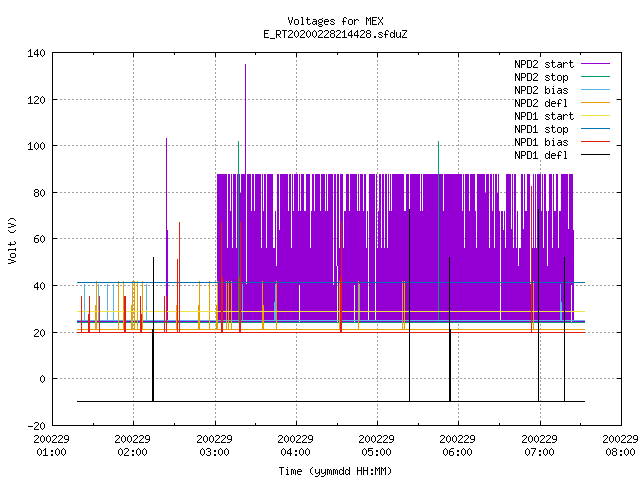
Task: Click the yellow NPD1 start legend line
Action: (595, 116)
